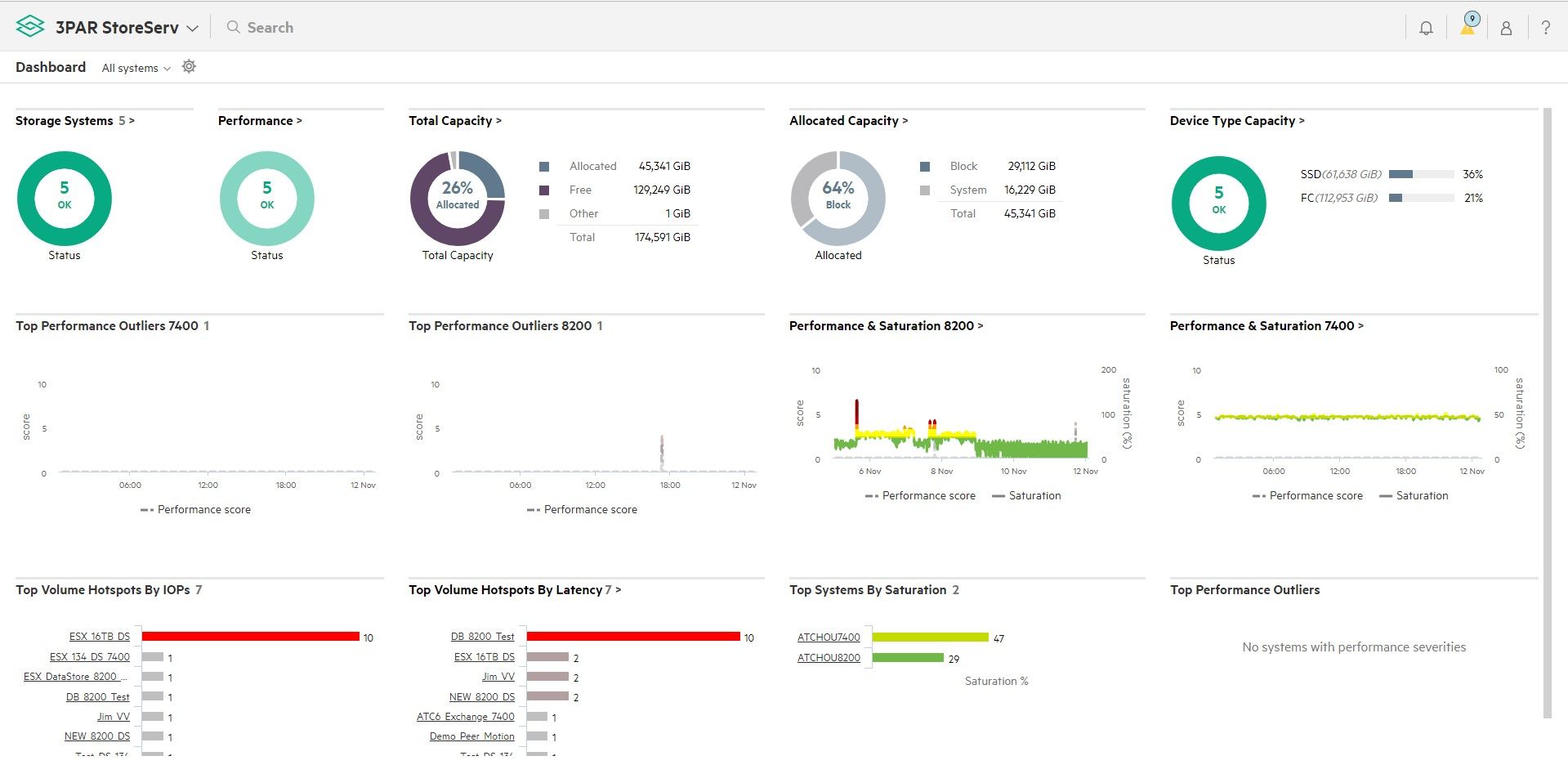Open NEW_8200_DS volume in IOPs hotspots
The image size is (1568, 765).
pos(97,736)
